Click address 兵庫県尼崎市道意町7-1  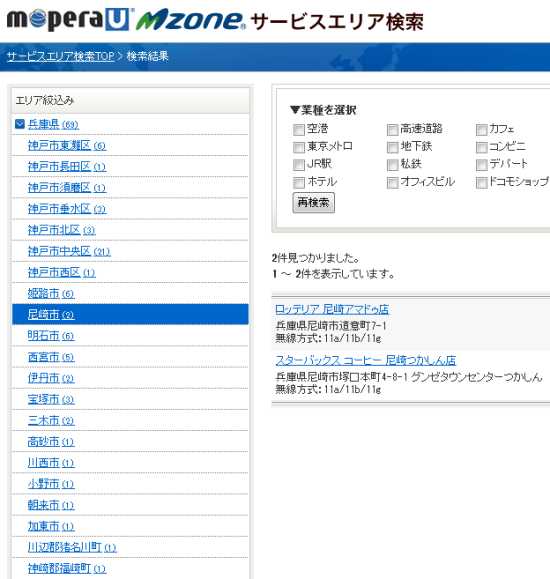(x=331, y=326)
